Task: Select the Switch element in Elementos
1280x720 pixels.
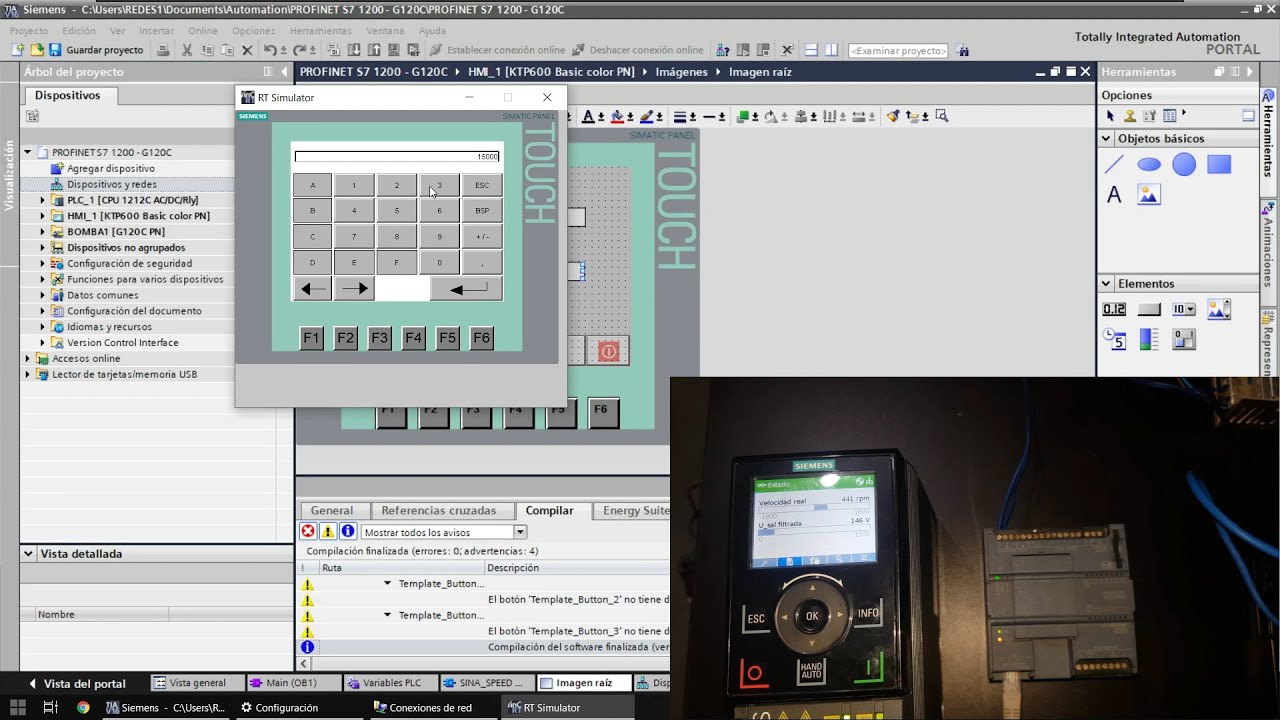Action: (1184, 340)
